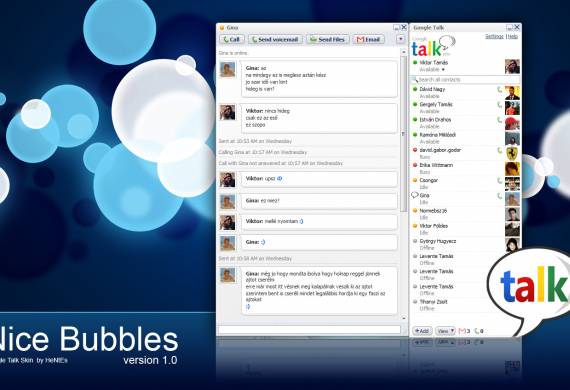This screenshot has height=390, width=570.
Task: Select the Tihanyi Zsolt contact name
Action: pos(433,302)
